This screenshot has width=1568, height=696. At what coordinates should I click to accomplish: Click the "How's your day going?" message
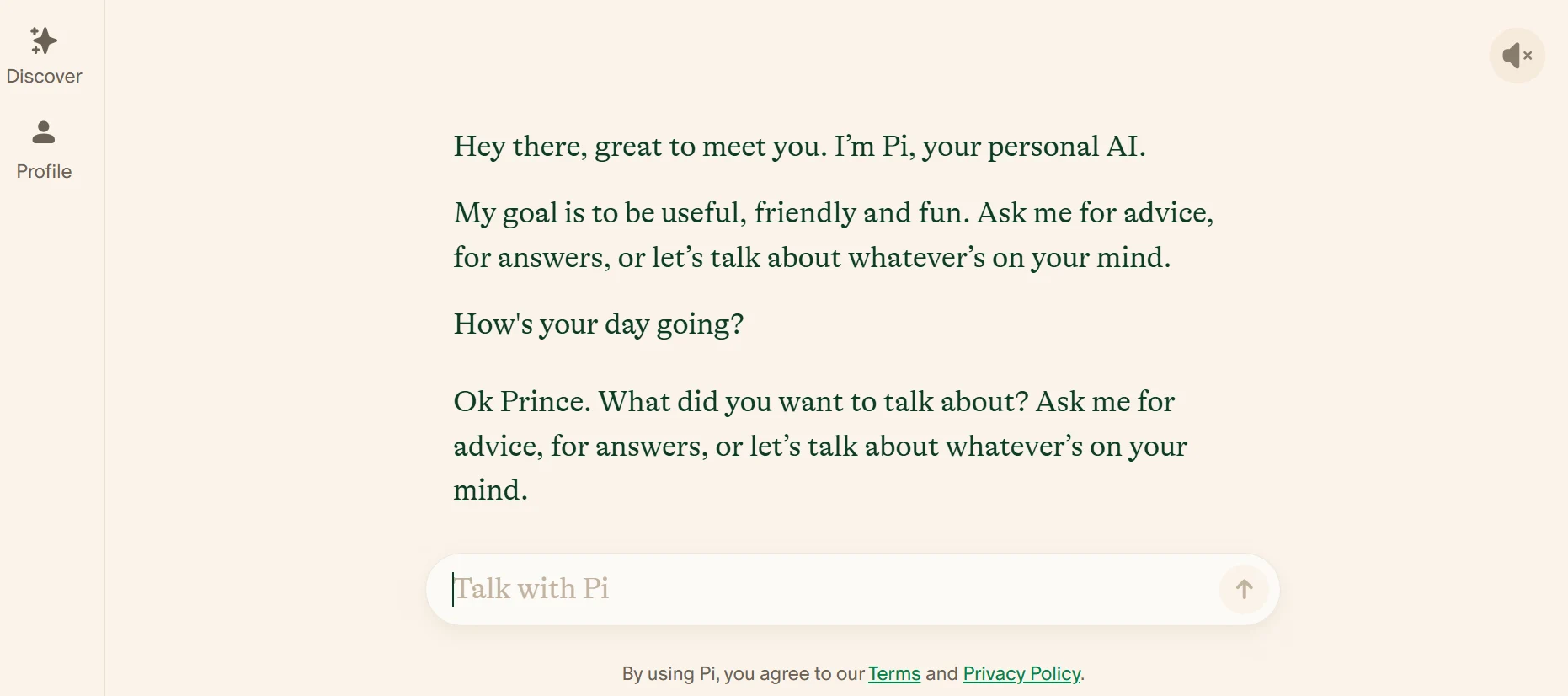coord(598,324)
